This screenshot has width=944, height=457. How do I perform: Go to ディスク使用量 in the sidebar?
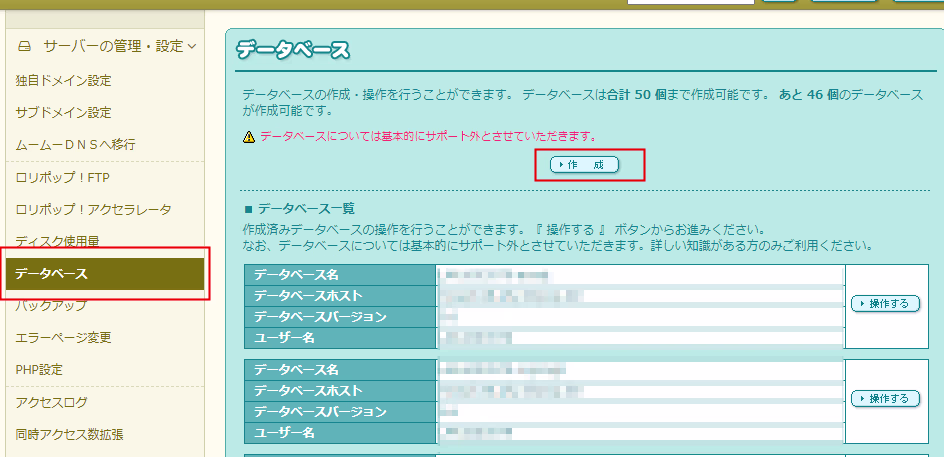point(57,241)
